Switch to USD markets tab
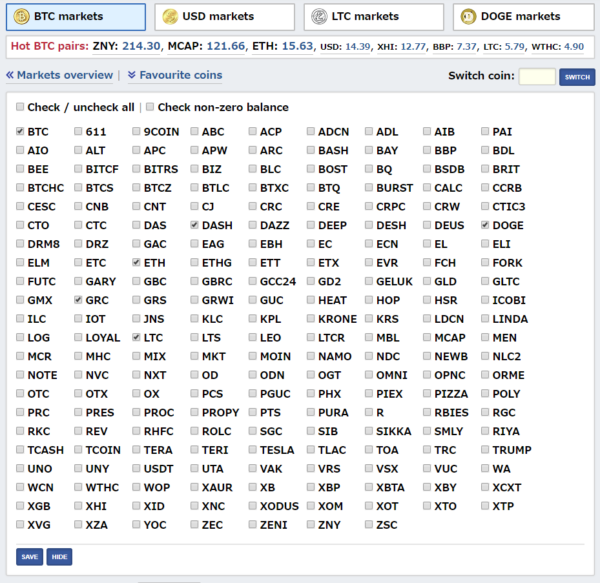 [x=225, y=17]
